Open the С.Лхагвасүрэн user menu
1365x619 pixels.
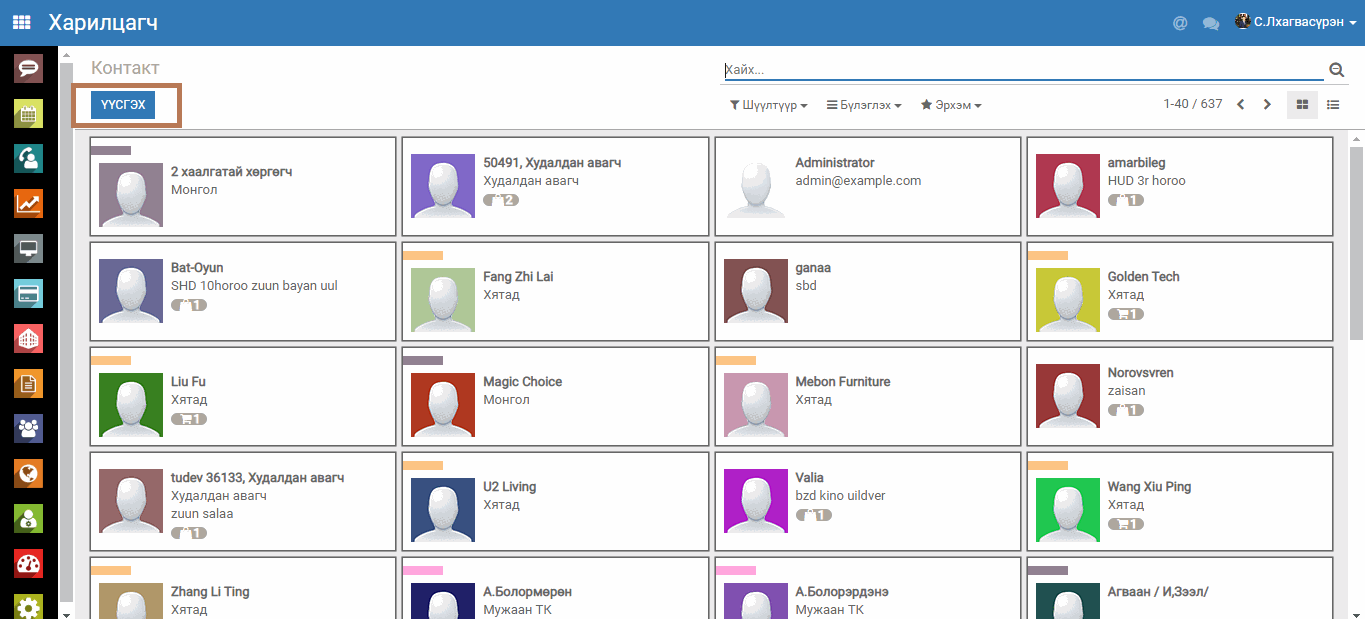pos(1297,22)
